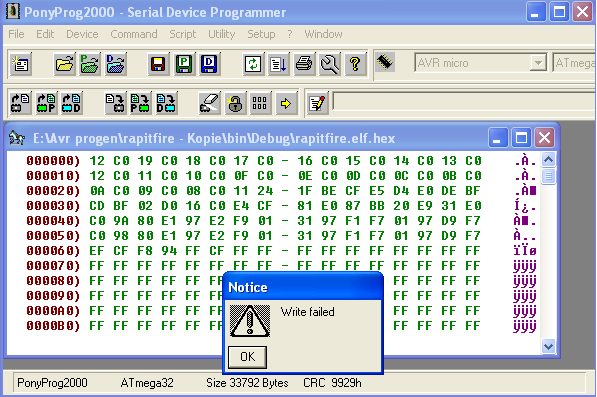
Task: Open security bits padlock icon
Action: pos(235,103)
